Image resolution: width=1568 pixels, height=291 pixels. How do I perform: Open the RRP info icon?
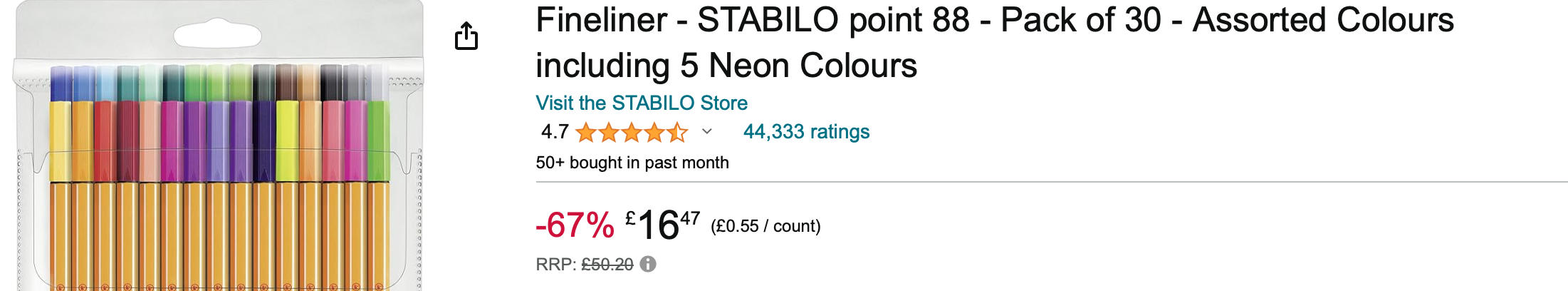pos(647,265)
